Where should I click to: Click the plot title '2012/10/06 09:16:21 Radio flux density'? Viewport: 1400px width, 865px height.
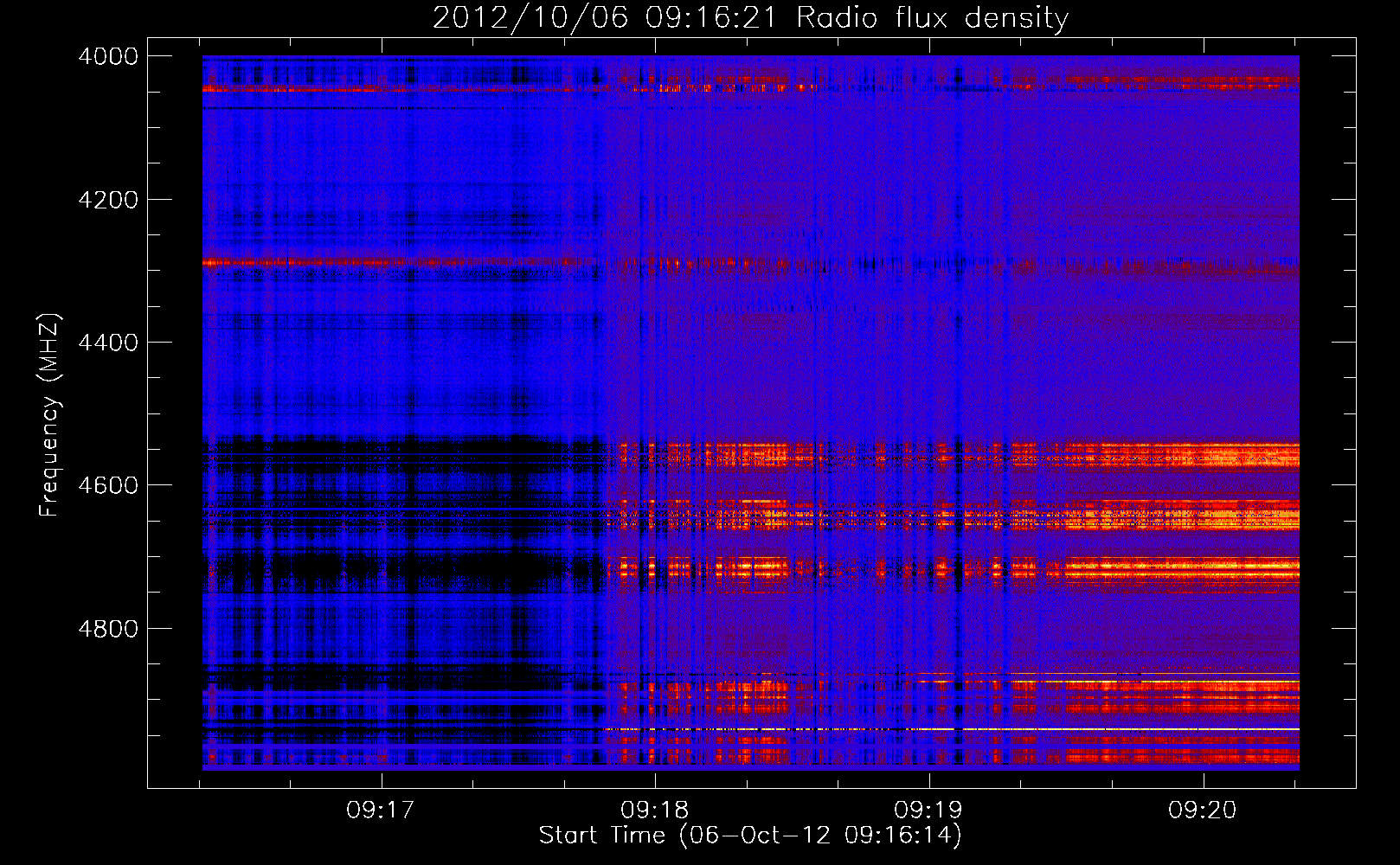(751, 17)
